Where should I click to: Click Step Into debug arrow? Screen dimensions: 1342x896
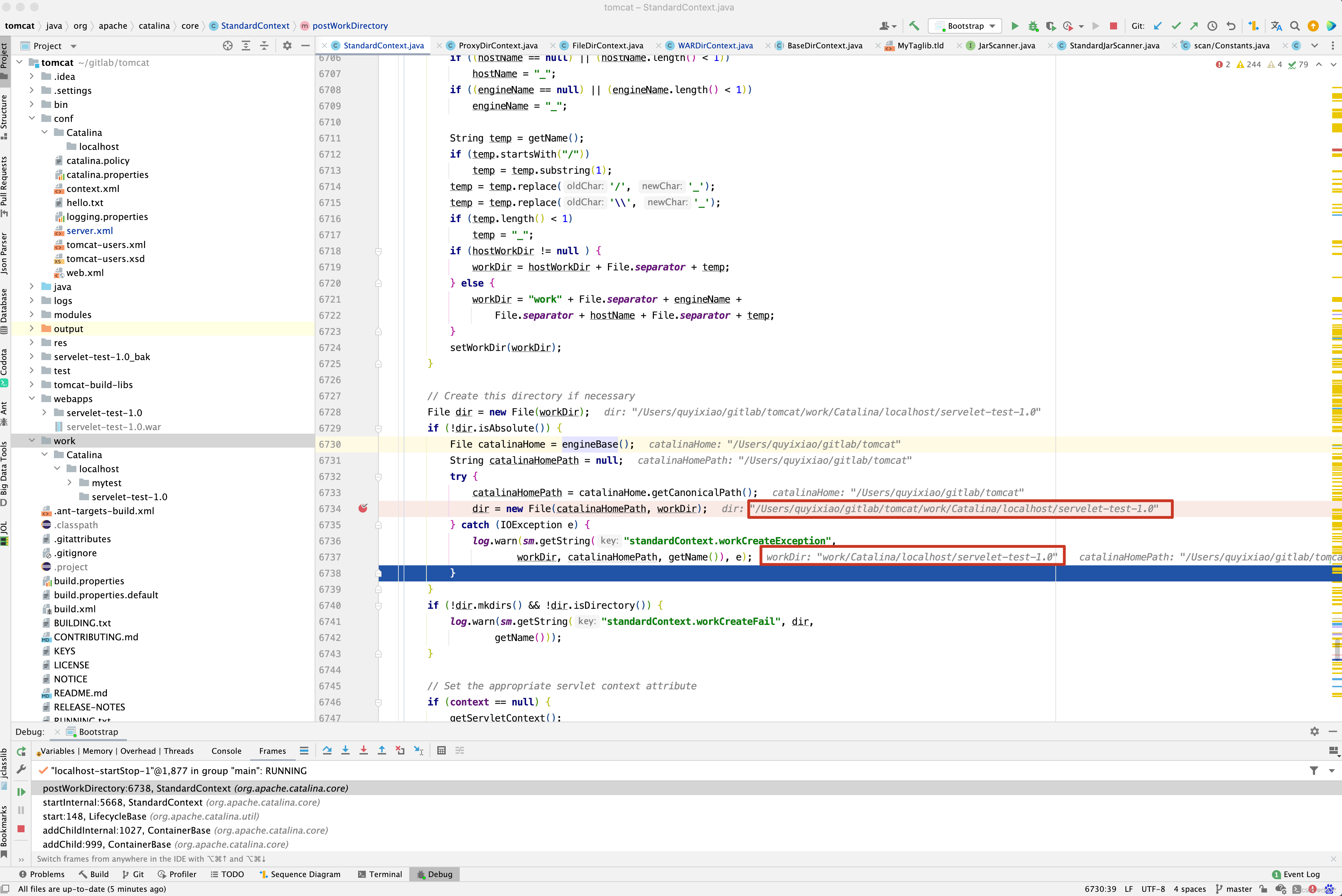tap(345, 751)
